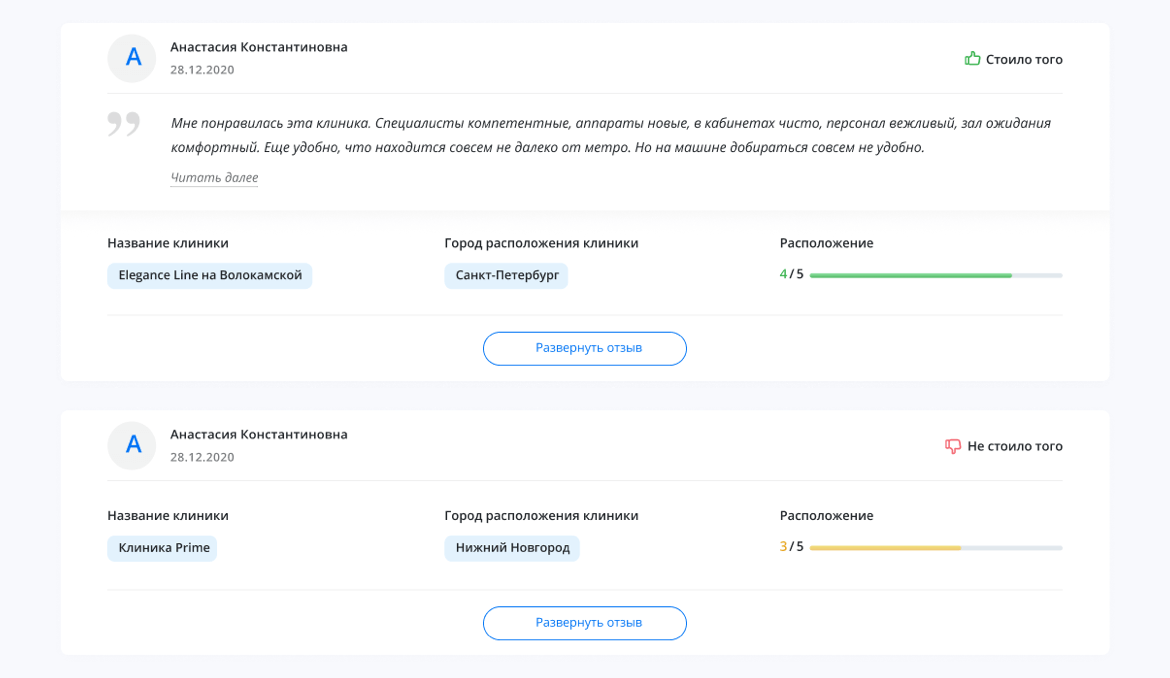Open Читать далее to read more

tap(214, 178)
